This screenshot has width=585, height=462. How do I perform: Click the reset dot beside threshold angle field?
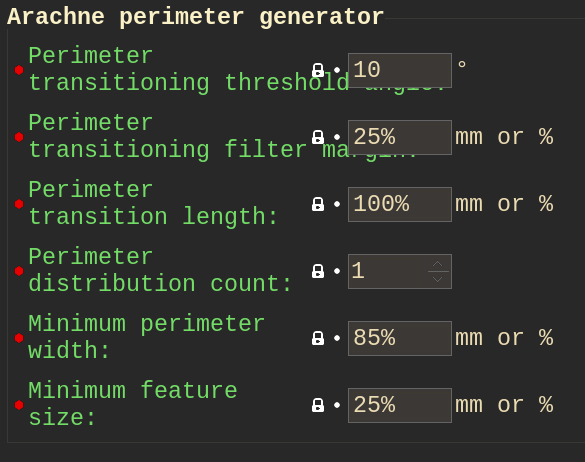click(x=337, y=70)
